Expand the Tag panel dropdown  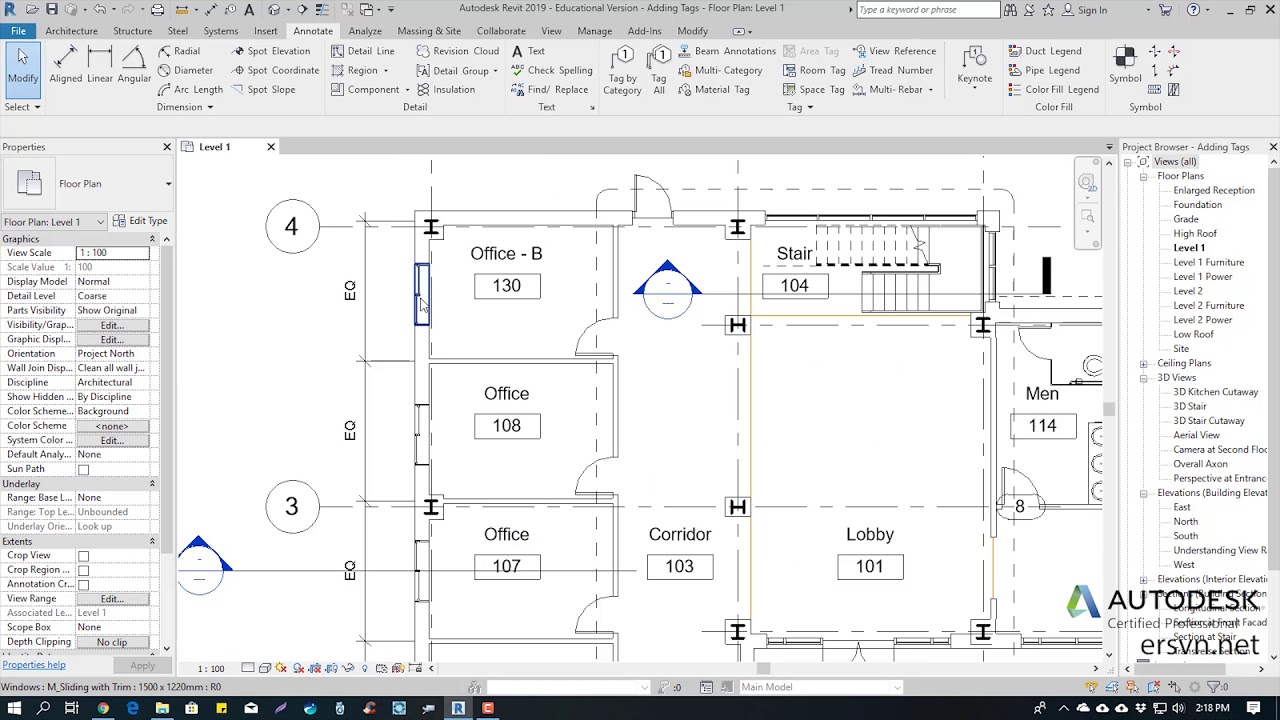tap(800, 107)
